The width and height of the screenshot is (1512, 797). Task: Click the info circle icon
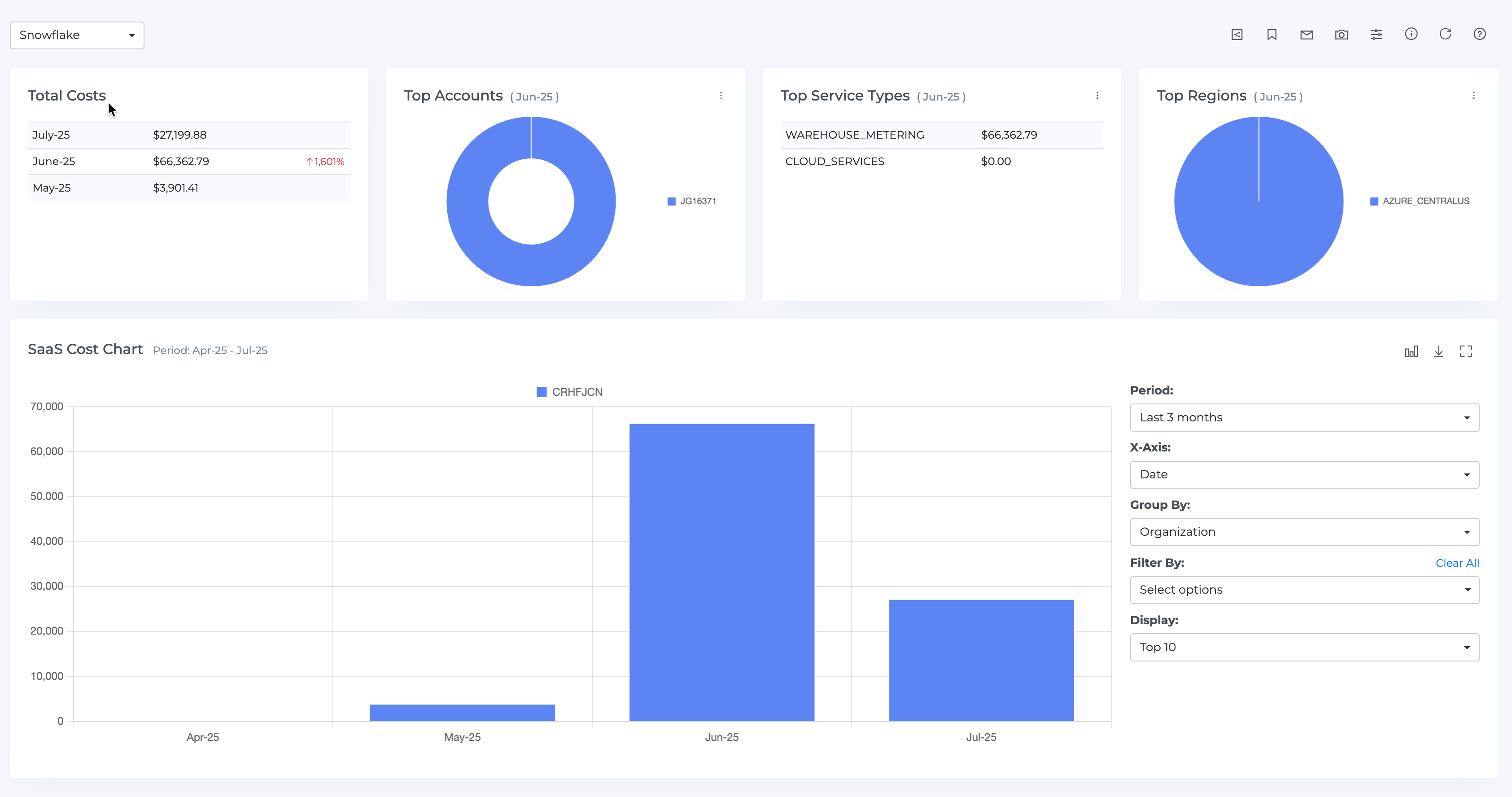coord(1411,34)
